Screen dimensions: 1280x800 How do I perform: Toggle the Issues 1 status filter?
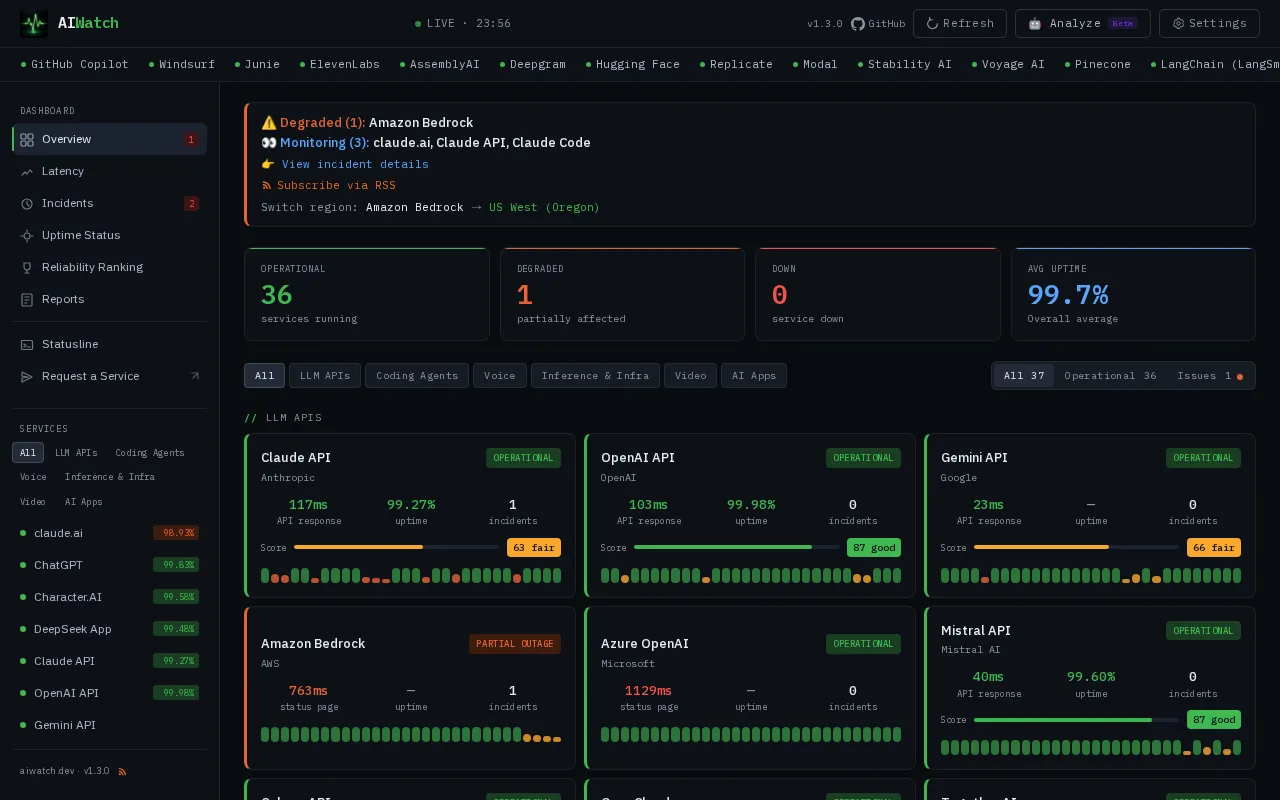(1209, 376)
